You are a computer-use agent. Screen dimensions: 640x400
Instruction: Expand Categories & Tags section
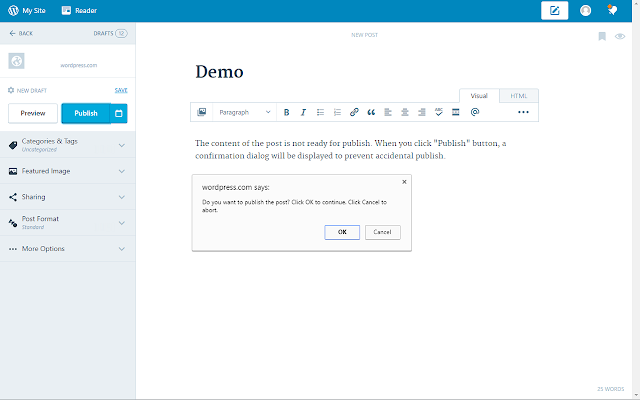point(68,145)
